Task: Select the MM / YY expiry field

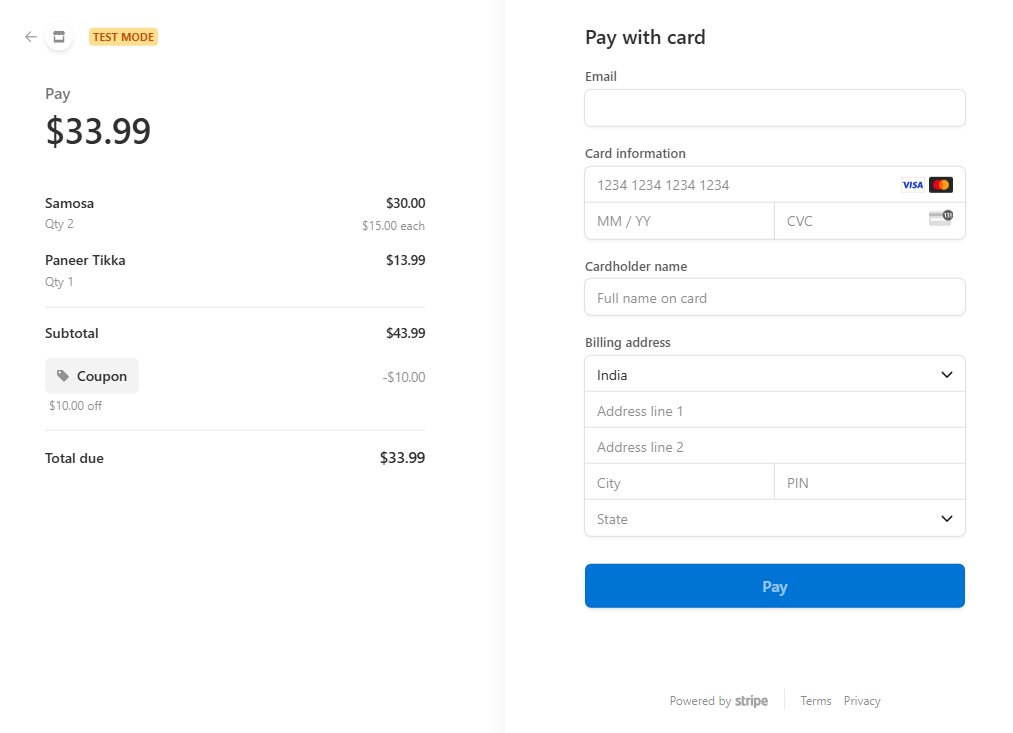Action: point(680,221)
